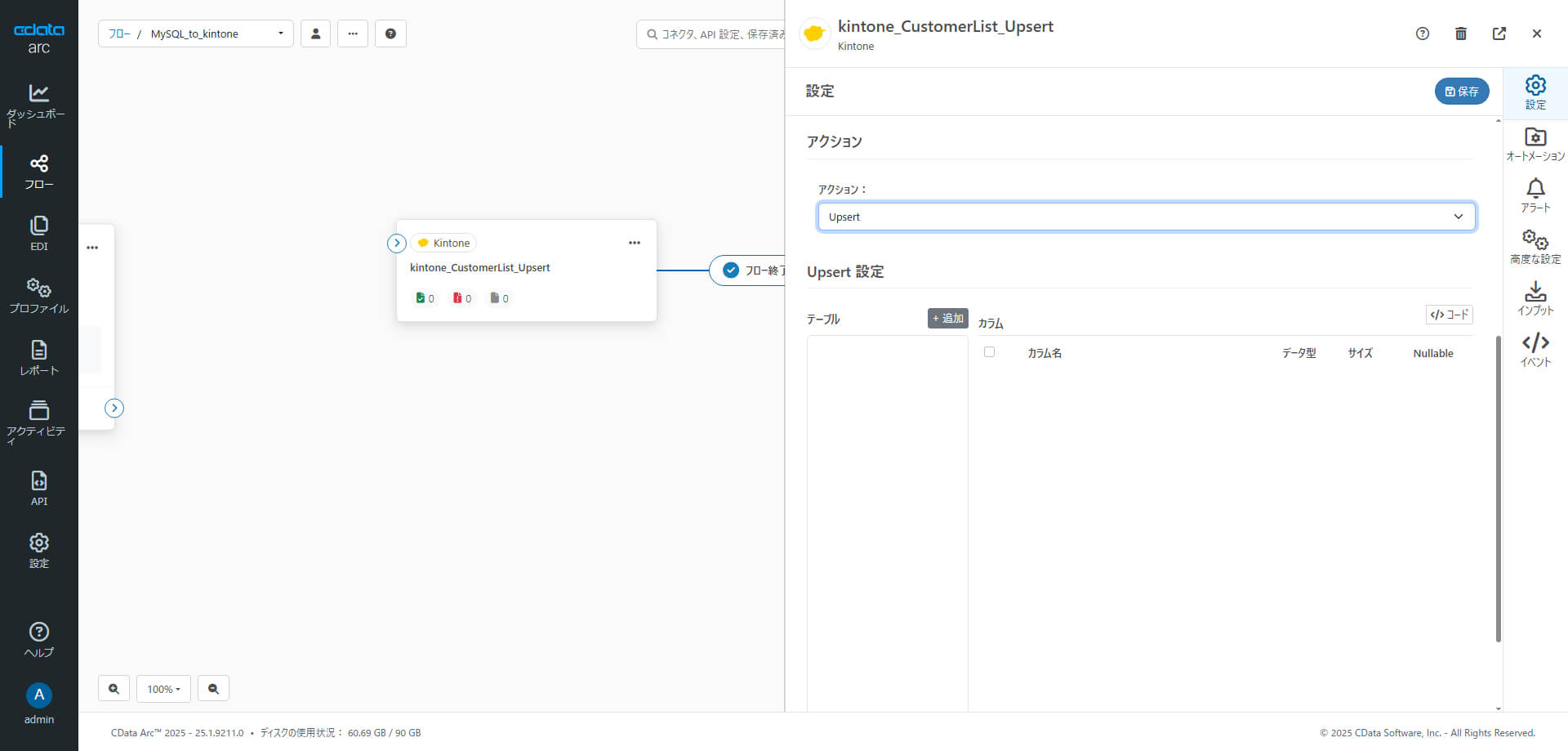Open the Activity log icon
This screenshot has height=751, width=1568.
coord(38,420)
